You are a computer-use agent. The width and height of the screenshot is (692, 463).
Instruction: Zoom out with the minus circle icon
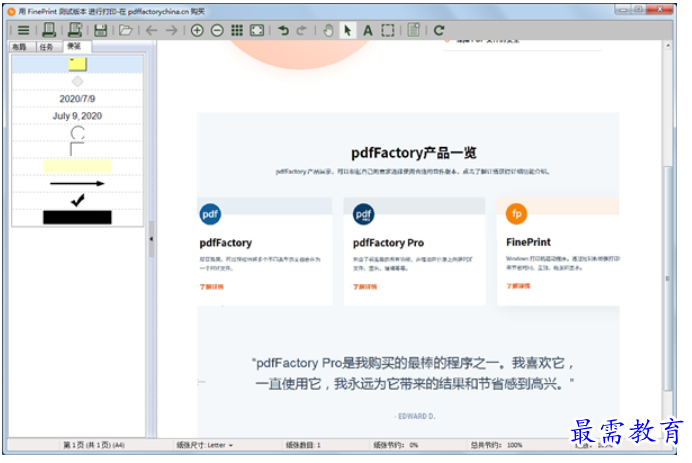coord(217,30)
